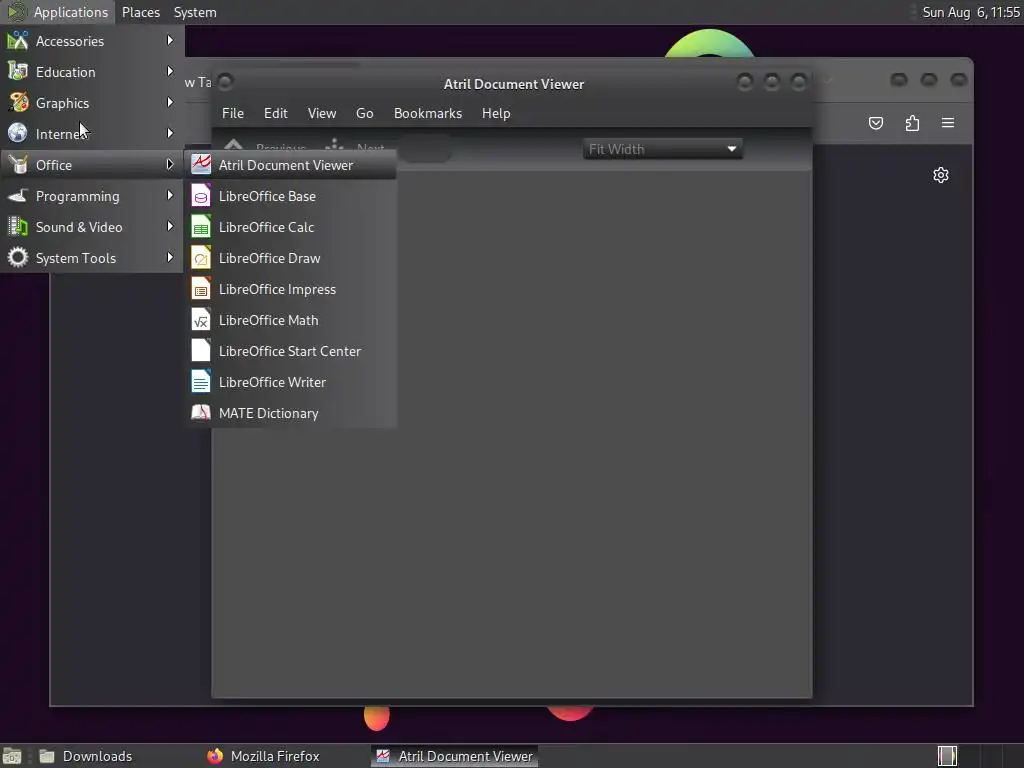Viewport: 1024px width, 768px height.
Task: Expand the Programming category
Action: pos(91,196)
